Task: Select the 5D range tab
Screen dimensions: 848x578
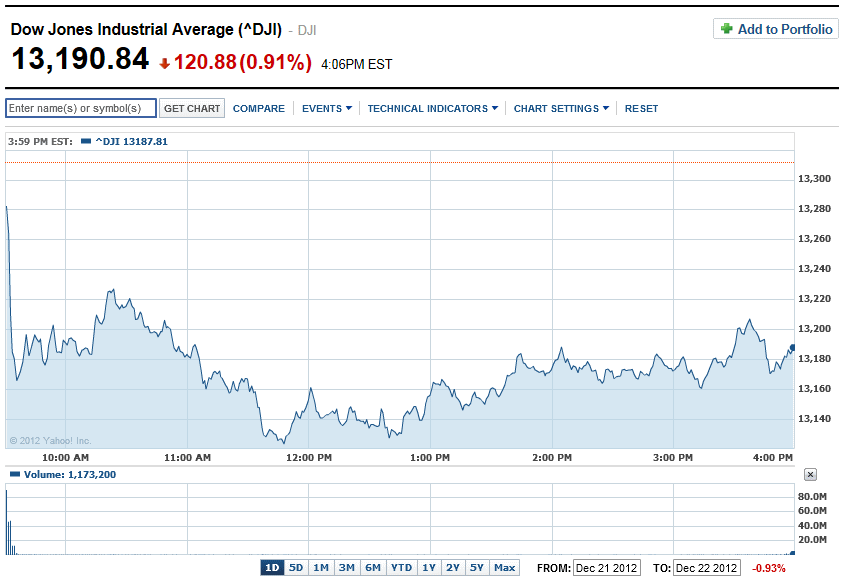Action: [x=296, y=568]
